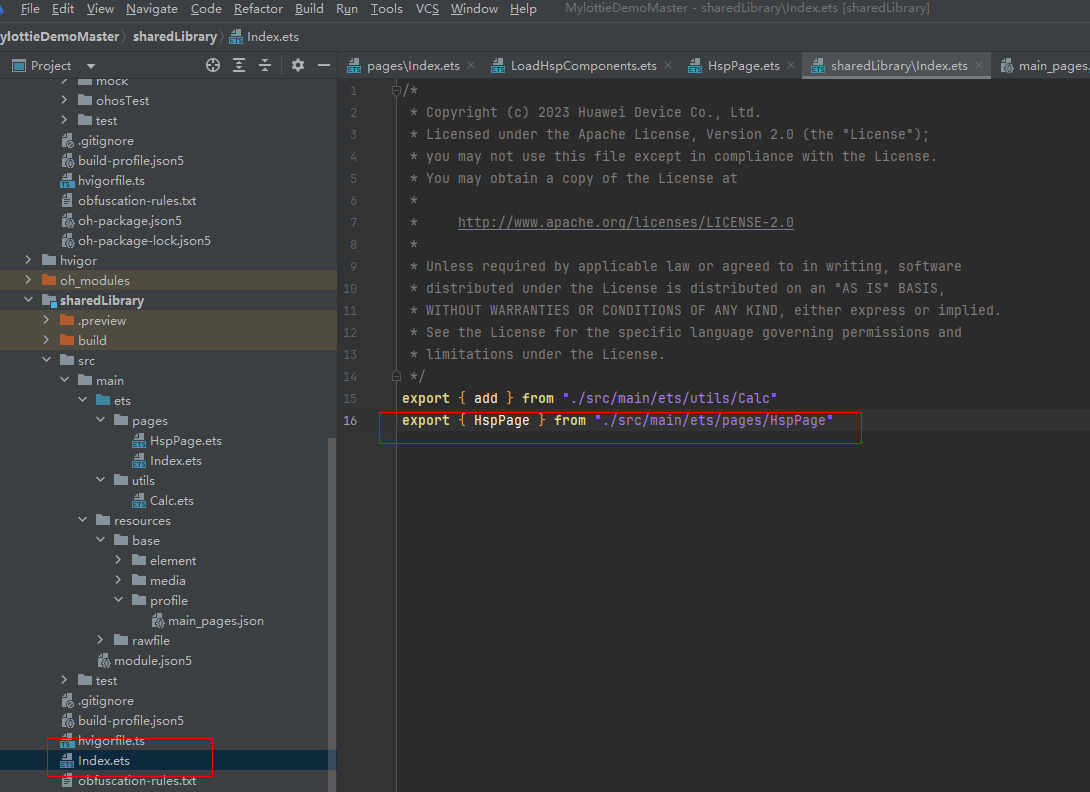Click the locate target icon in Project panel

pos(212,65)
